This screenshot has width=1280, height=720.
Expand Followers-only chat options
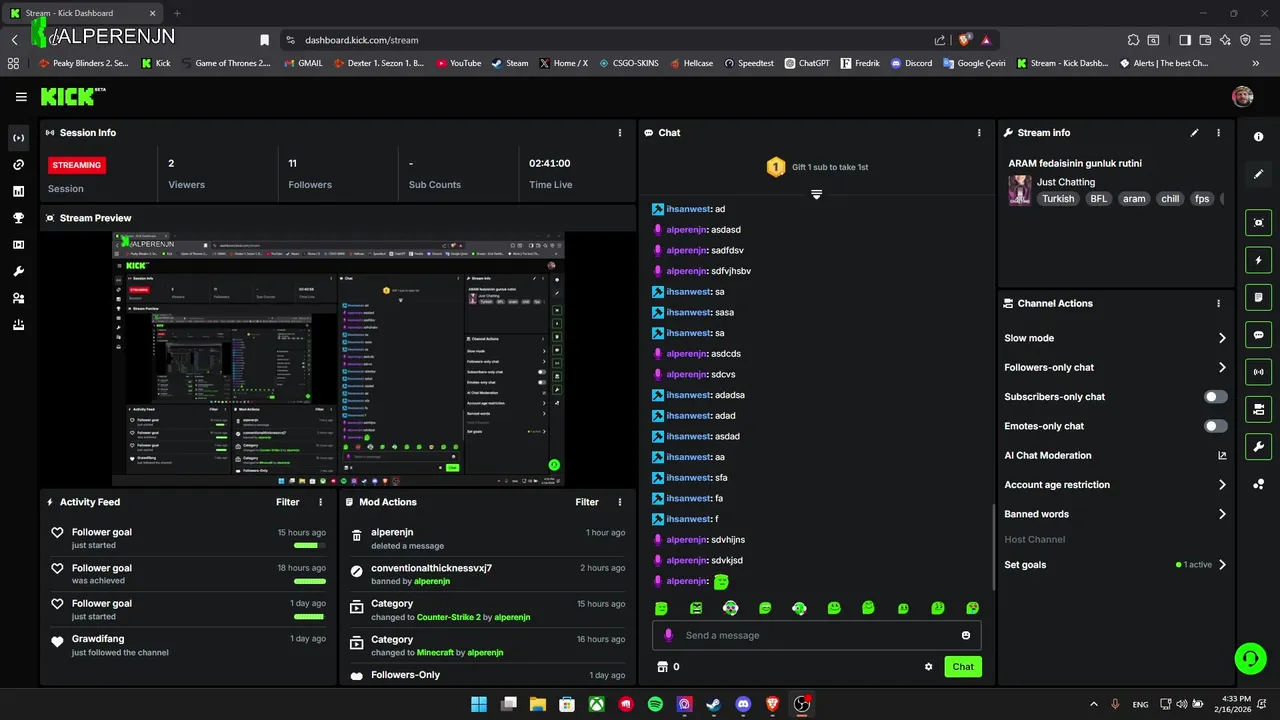coord(1222,367)
